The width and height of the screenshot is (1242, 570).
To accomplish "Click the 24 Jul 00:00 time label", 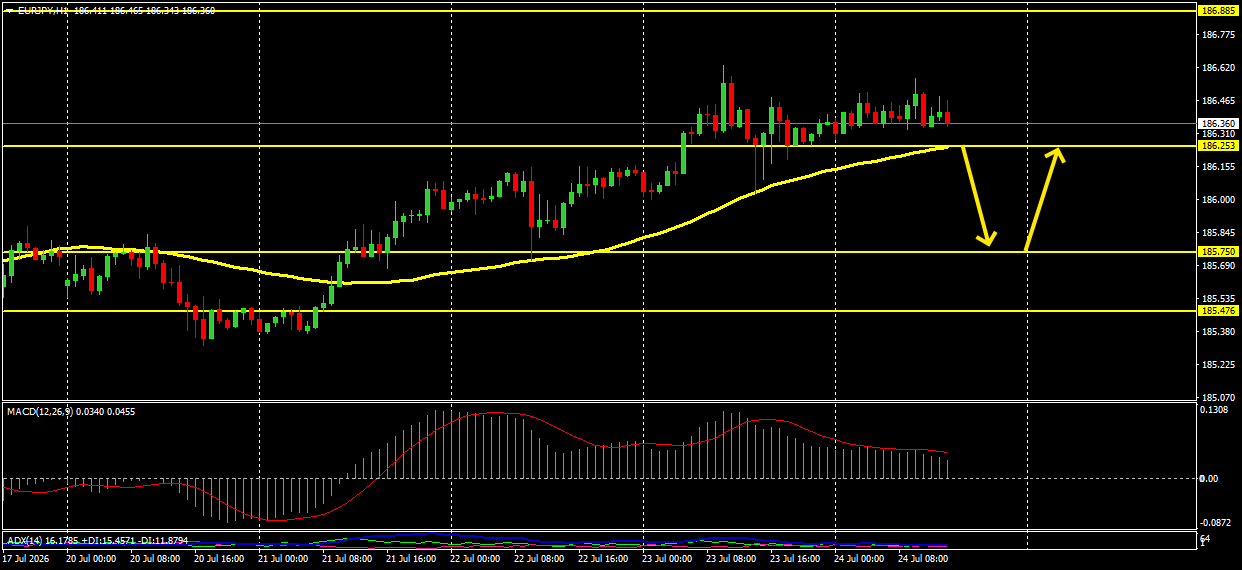I will (x=859, y=559).
